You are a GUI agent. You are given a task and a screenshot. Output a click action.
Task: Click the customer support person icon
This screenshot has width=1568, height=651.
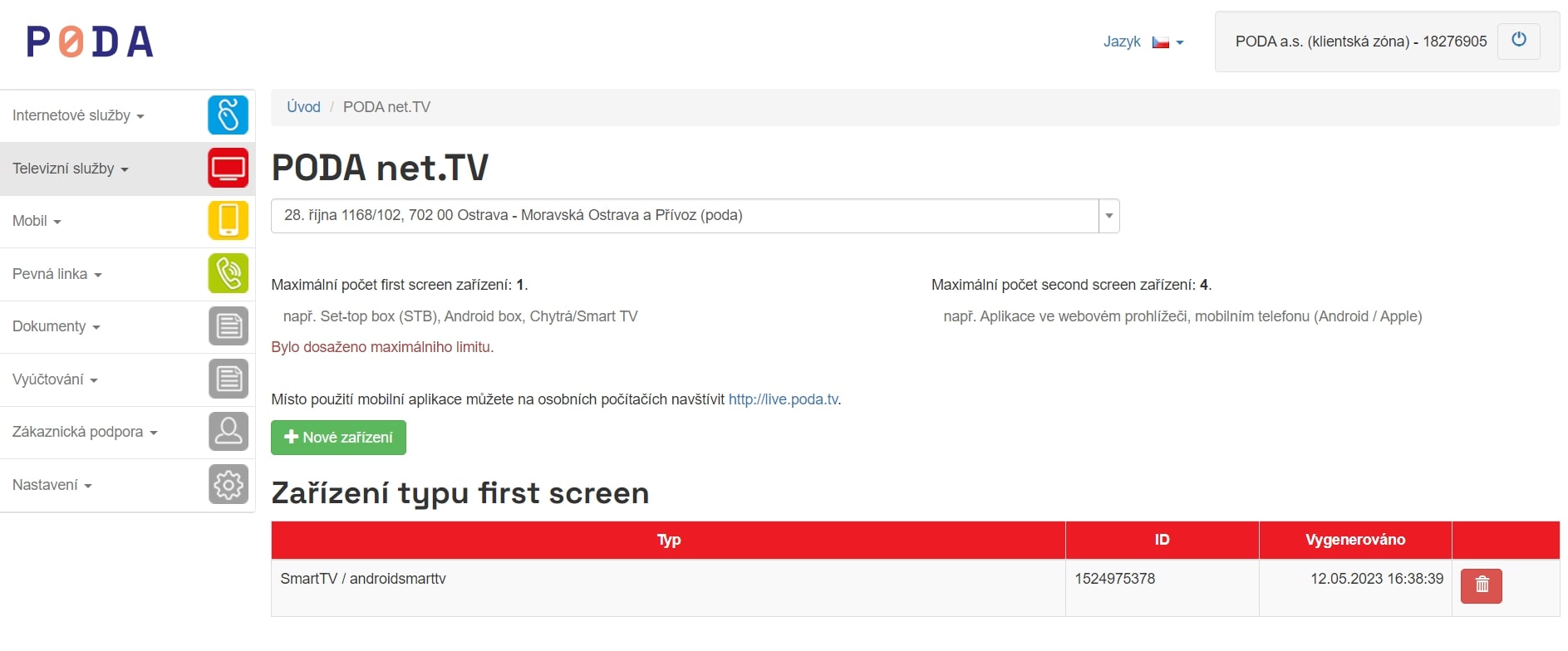tap(228, 432)
